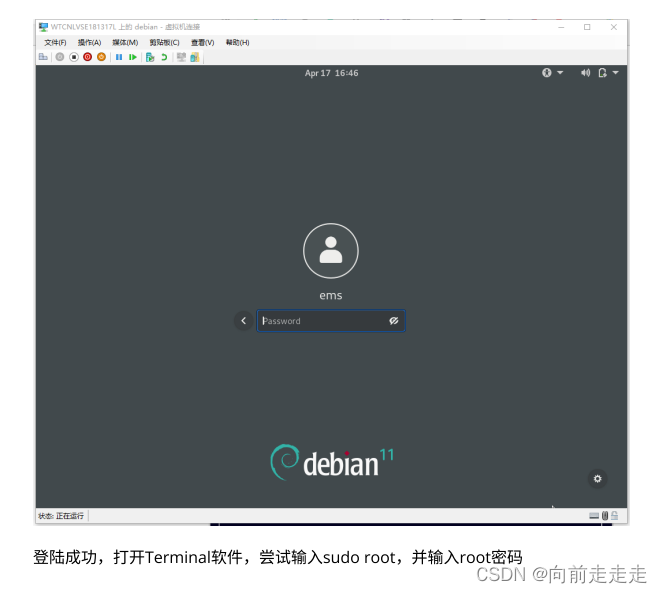Click the Checkpoint toolbar icon
This screenshot has height=593, width=662.
pyautogui.click(x=150, y=57)
